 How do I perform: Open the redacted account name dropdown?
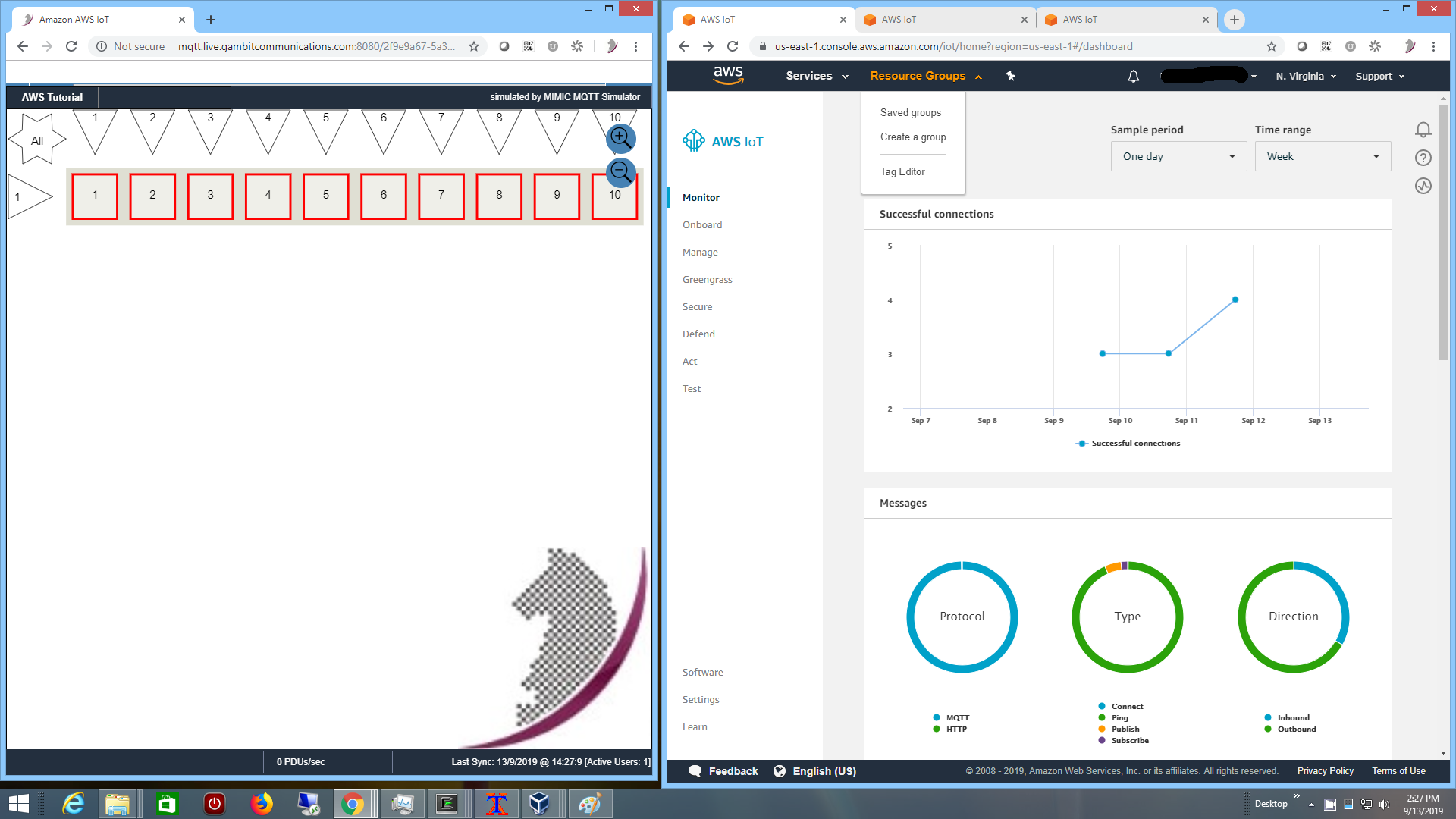click(x=1209, y=76)
